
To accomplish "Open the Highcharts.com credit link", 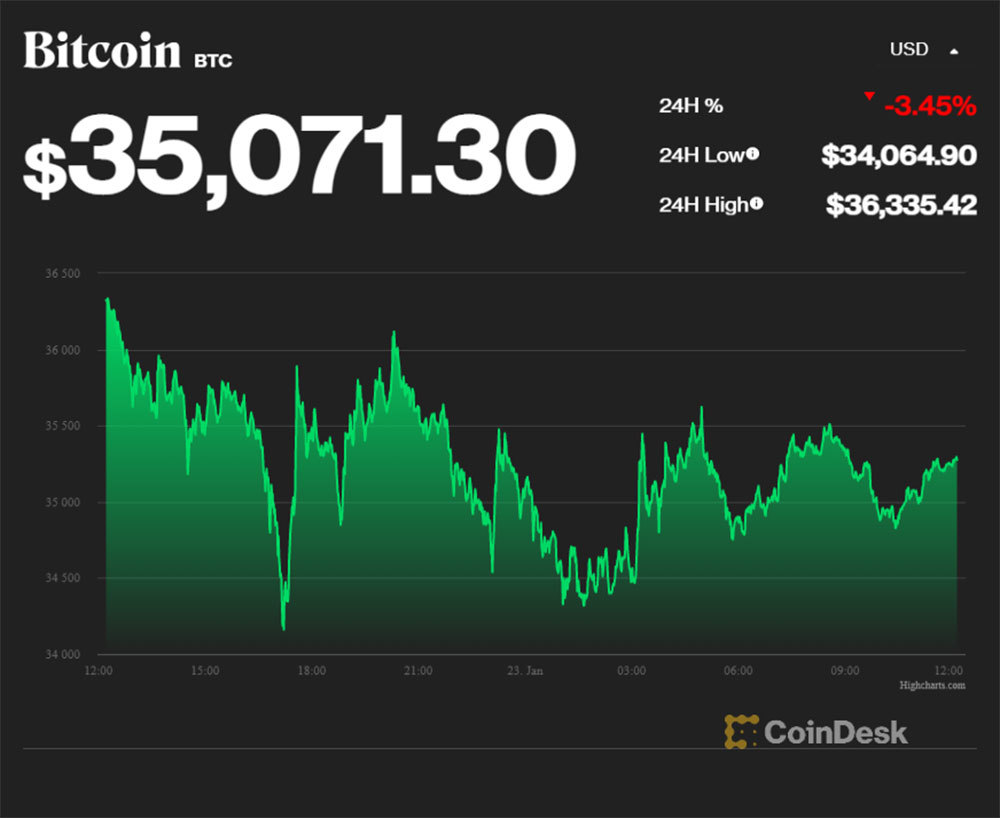I will click(x=931, y=685).
